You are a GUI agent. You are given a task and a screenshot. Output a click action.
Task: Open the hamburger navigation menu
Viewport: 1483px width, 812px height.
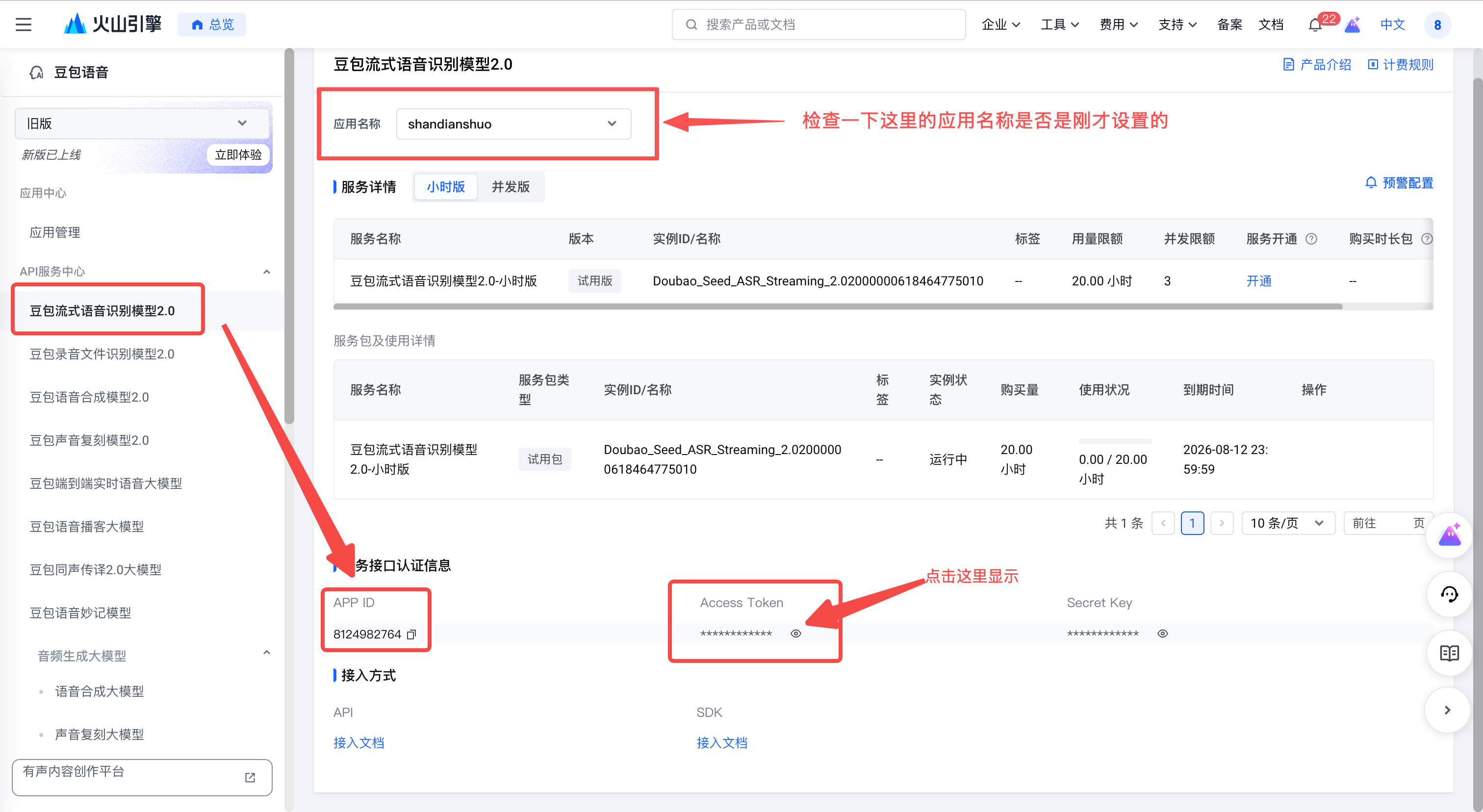tap(23, 24)
